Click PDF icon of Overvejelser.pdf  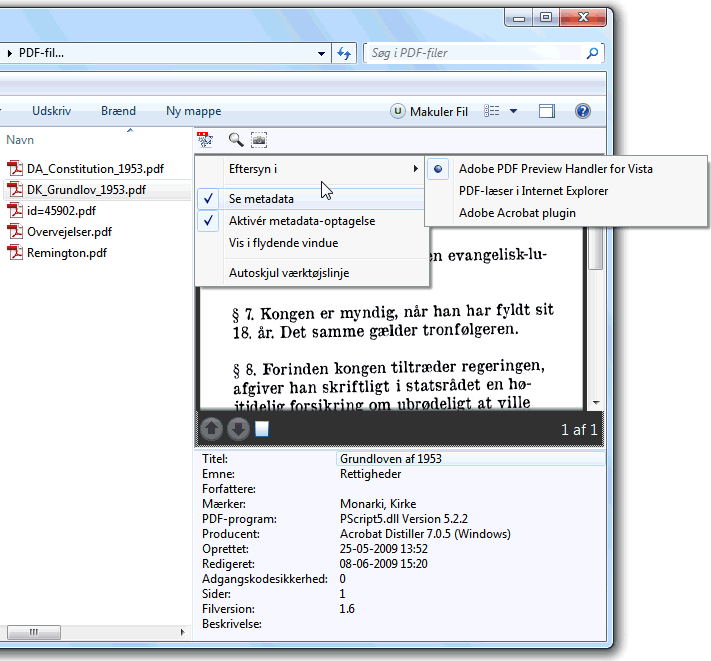(15, 232)
